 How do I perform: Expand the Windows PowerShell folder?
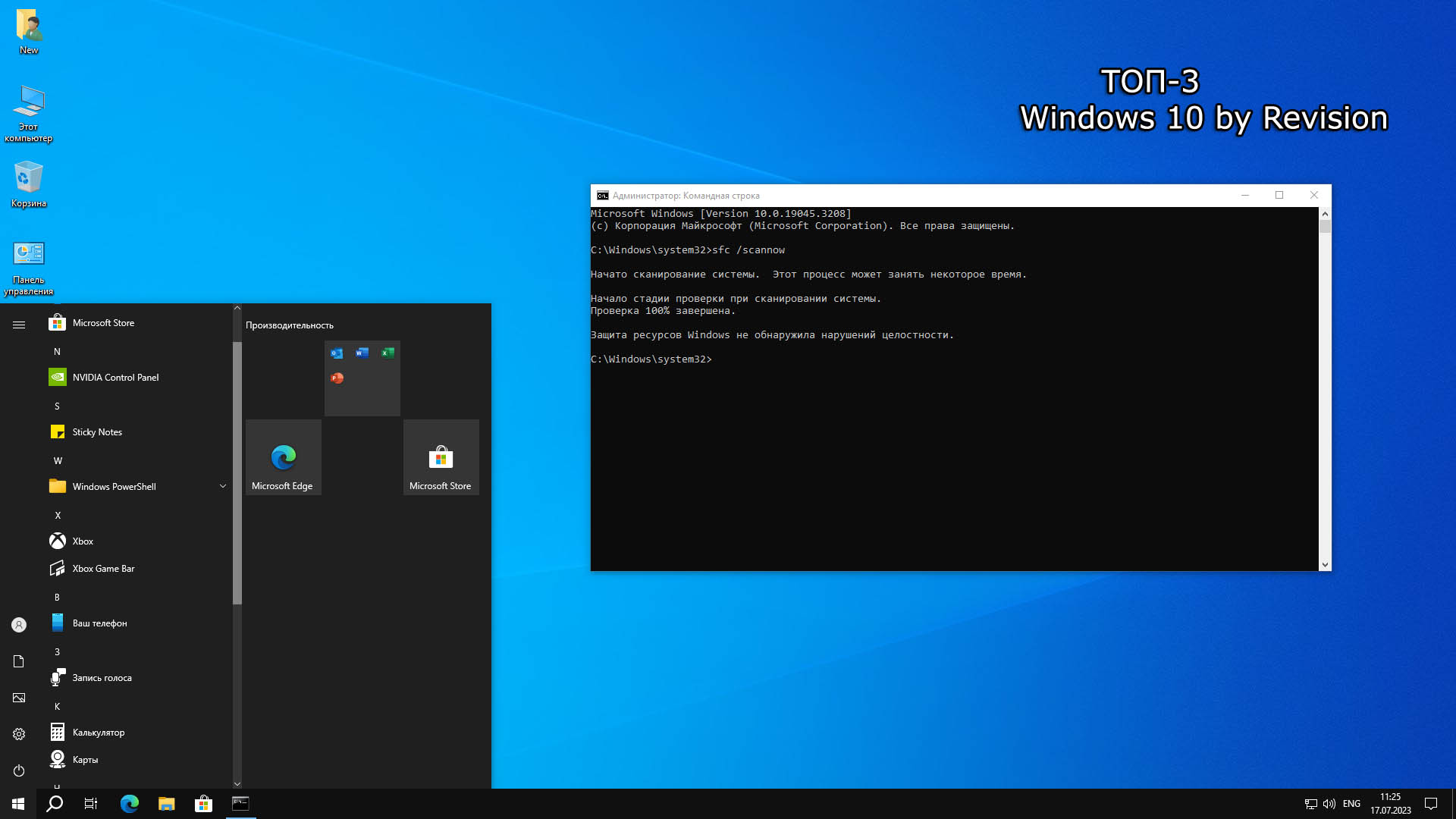pos(223,486)
